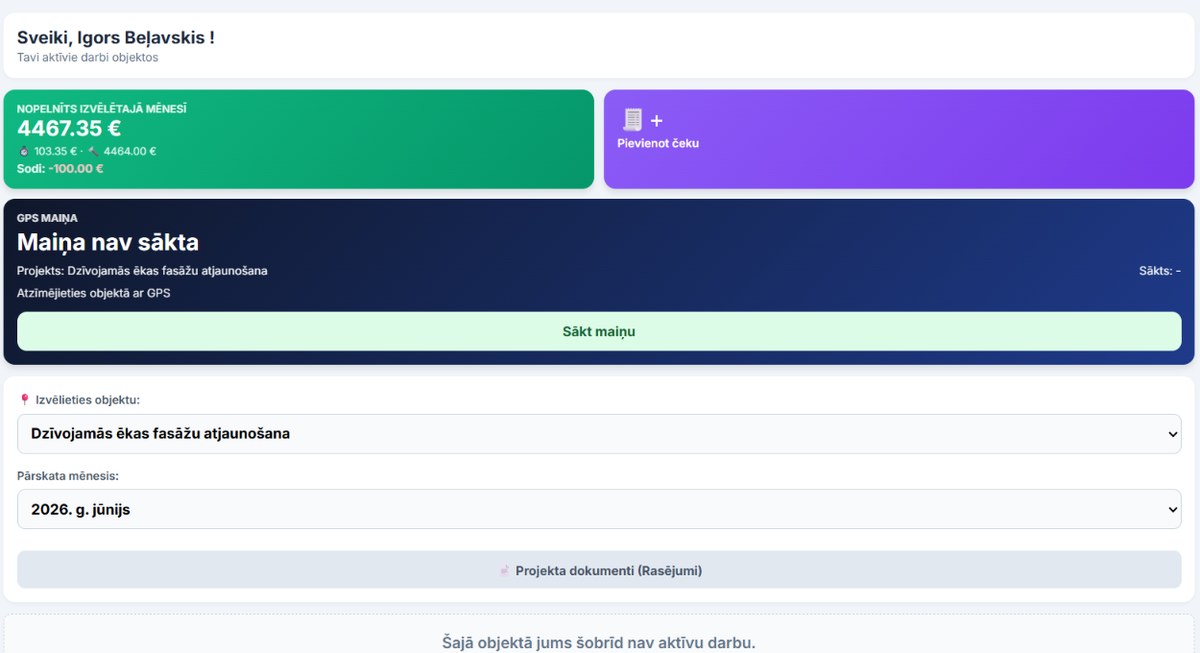Click the red pin icon beside Izvēlieties objektu
The height and width of the screenshot is (653, 1200).
tap(24, 400)
